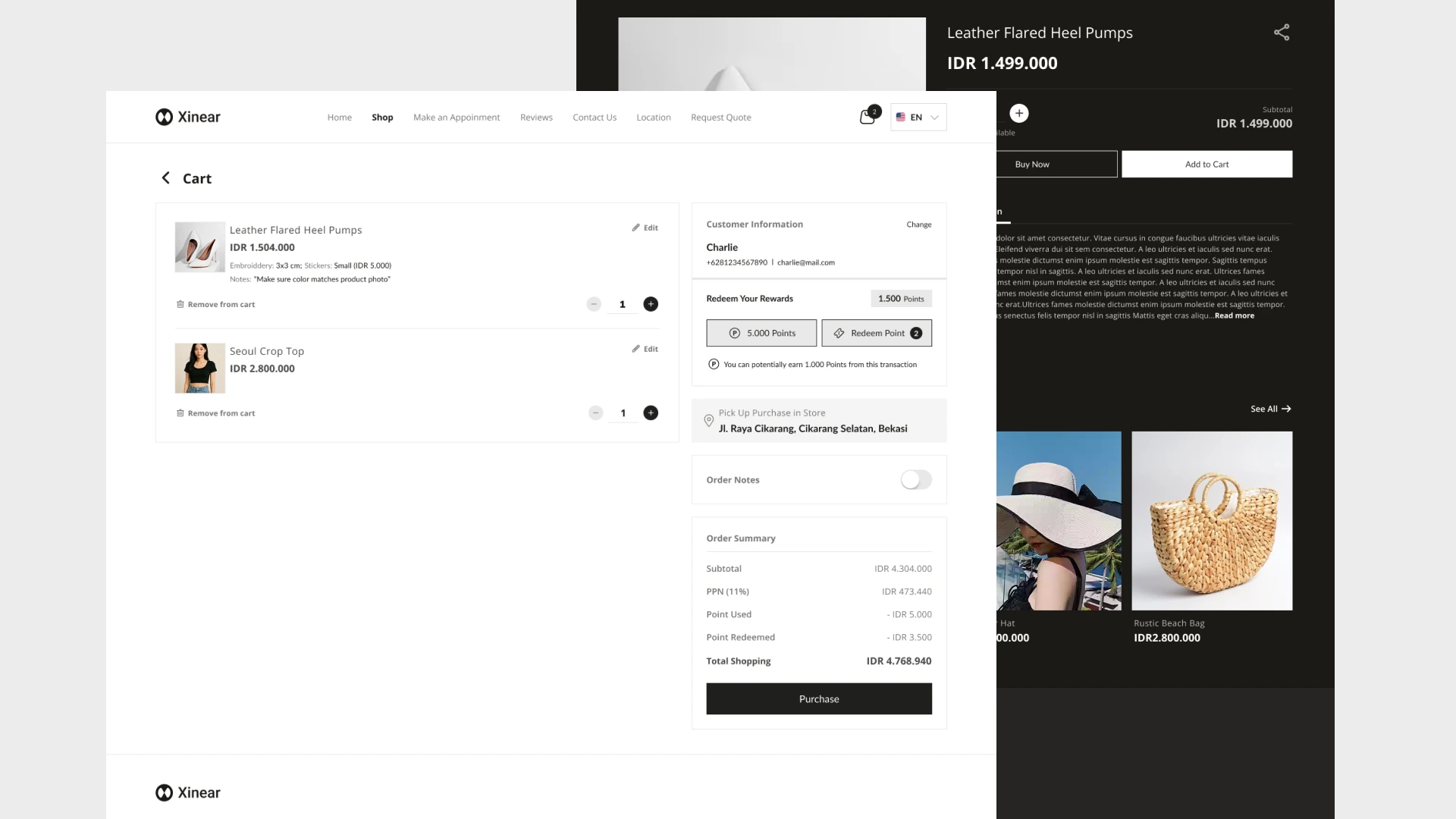Increase quantity of Seoul Crop Top
Screen dimensions: 1456x819
pos(651,413)
